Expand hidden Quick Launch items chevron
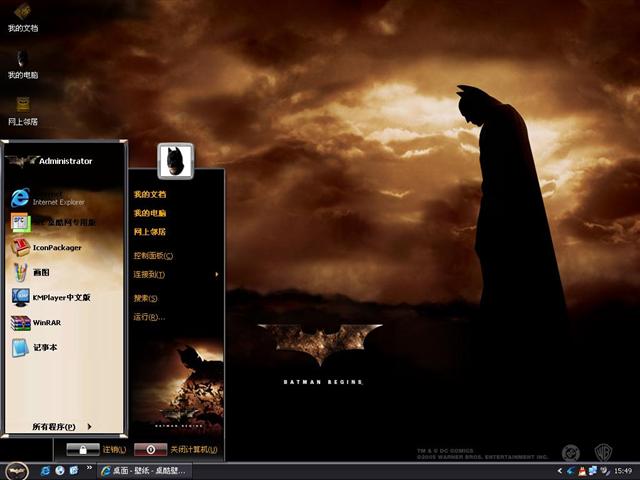Screen dimensions: 640x480 90,469
